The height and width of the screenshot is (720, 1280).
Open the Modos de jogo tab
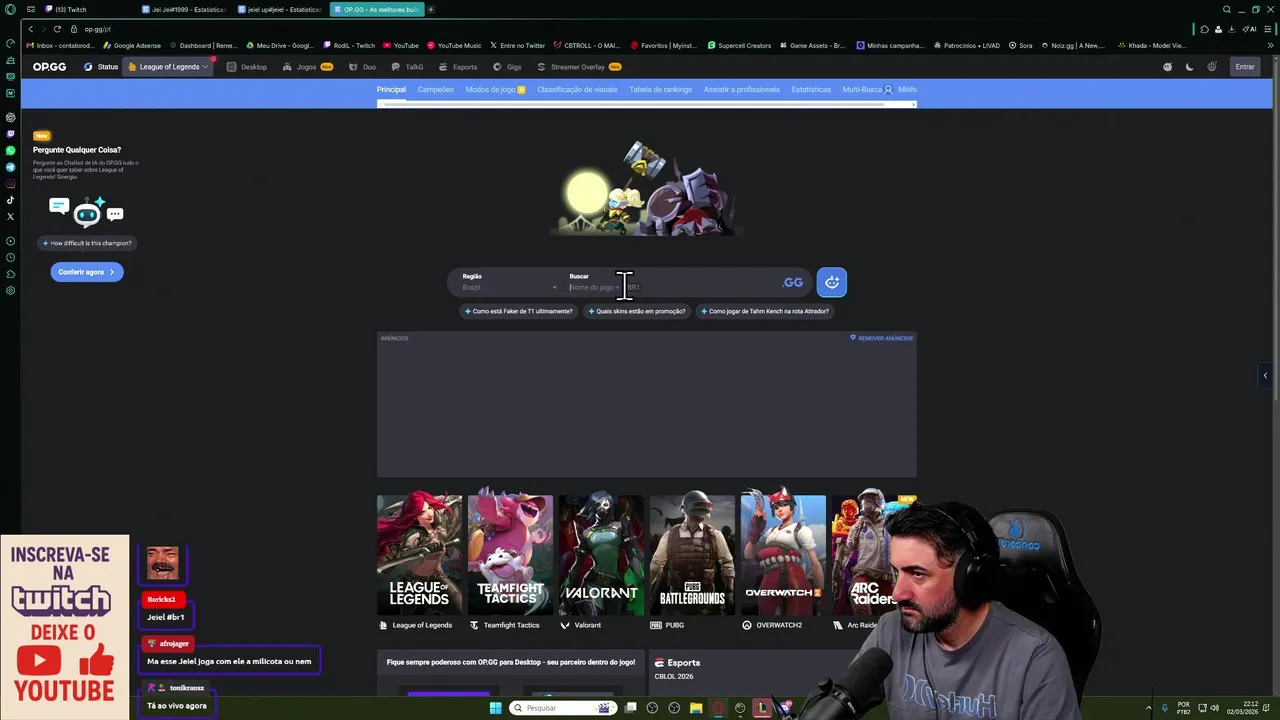495,89
